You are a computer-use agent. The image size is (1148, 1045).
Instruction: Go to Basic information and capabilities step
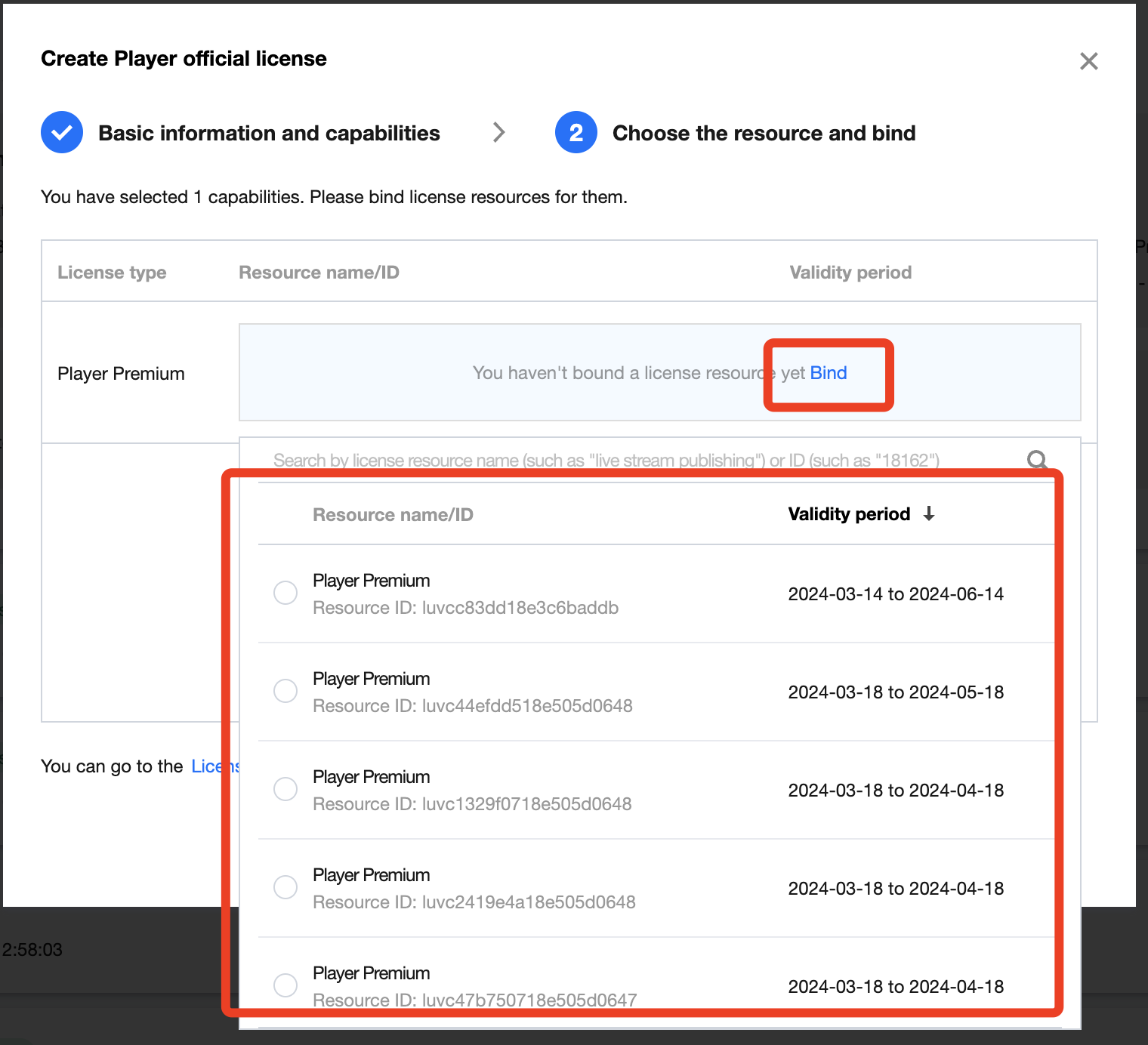click(269, 134)
